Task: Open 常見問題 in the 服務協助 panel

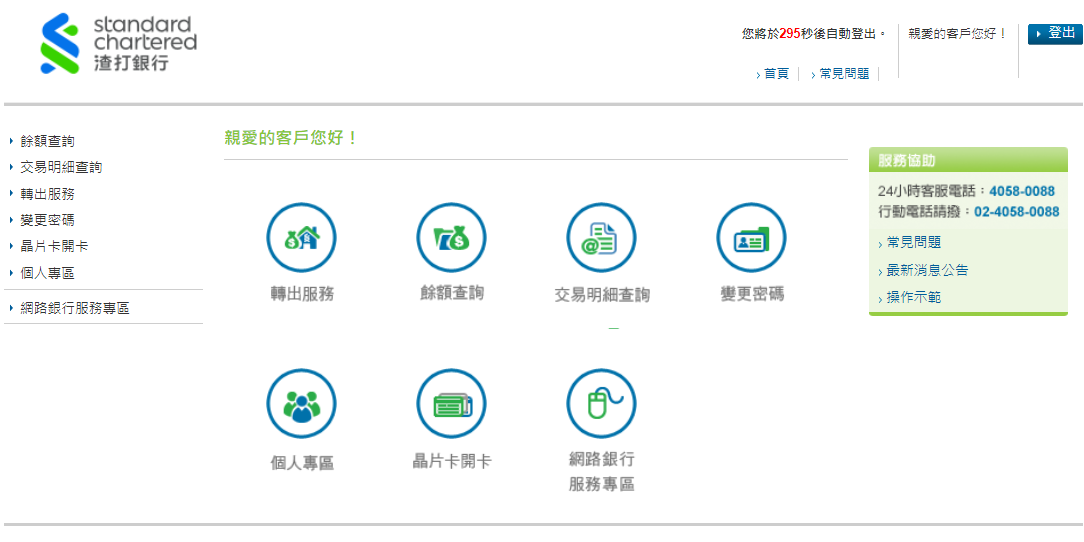Action: 913,243
